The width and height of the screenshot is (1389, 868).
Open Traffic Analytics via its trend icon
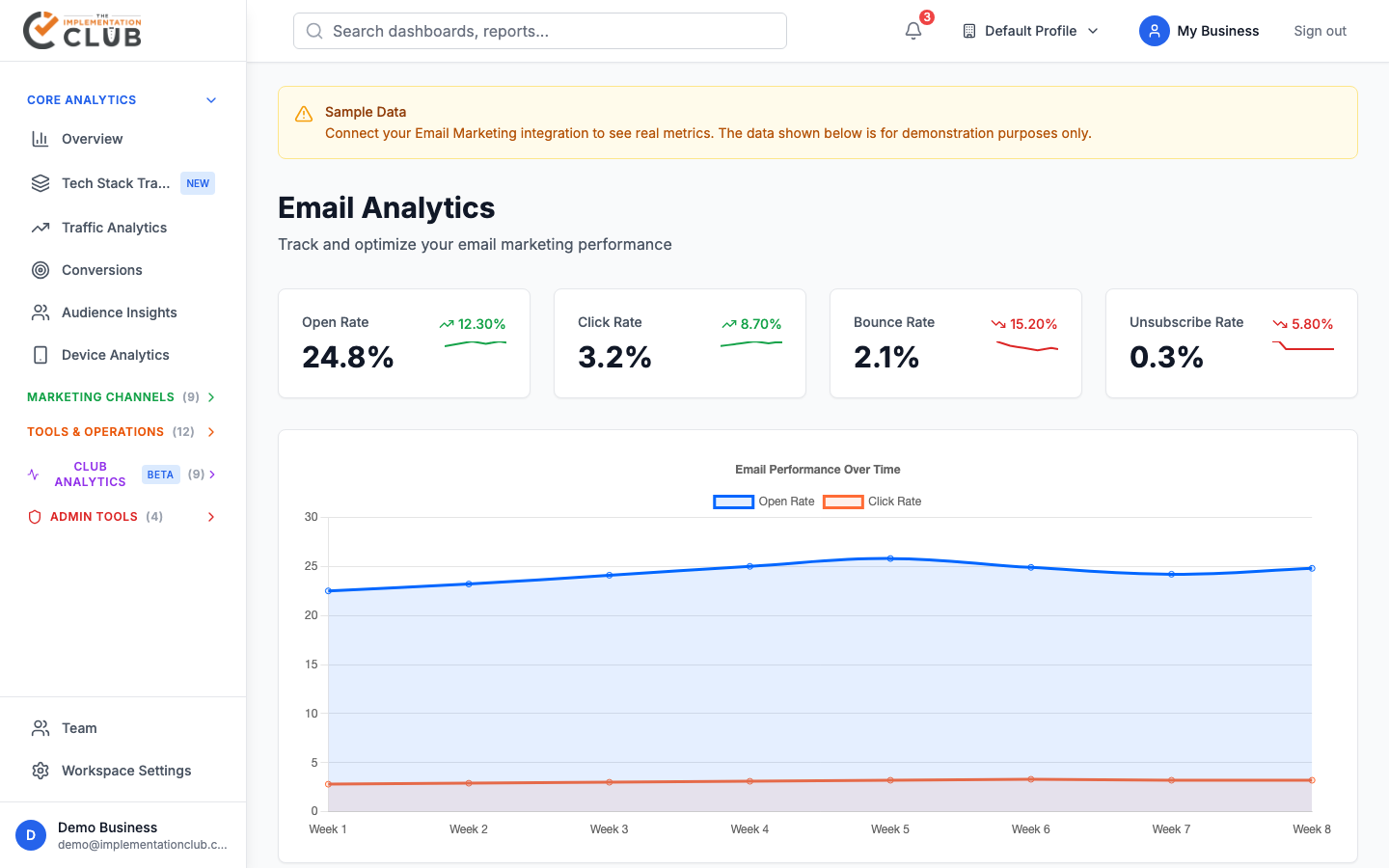coord(41,228)
